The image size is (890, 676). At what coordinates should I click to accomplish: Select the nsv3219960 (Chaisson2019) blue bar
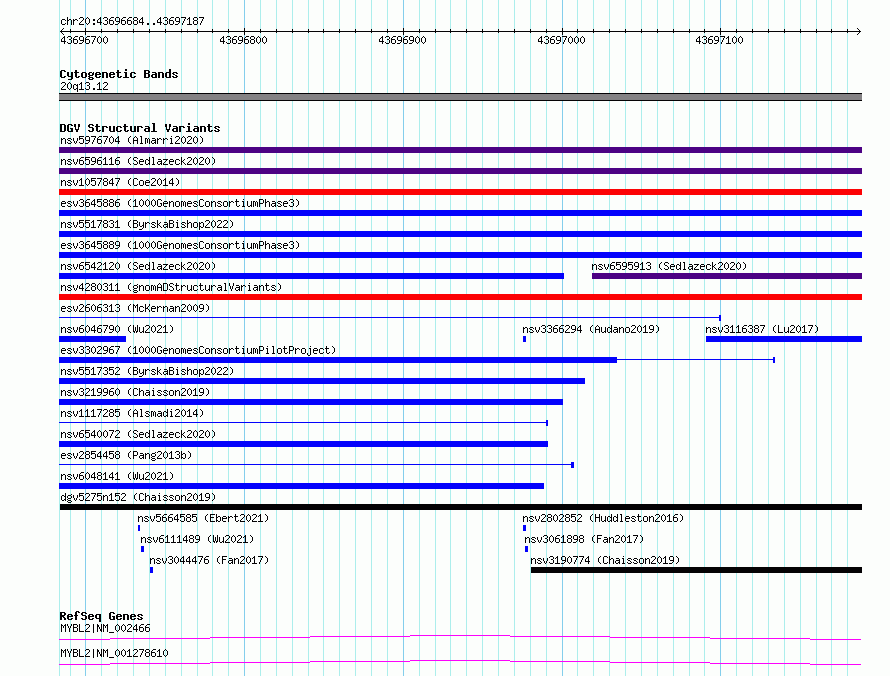point(311,402)
